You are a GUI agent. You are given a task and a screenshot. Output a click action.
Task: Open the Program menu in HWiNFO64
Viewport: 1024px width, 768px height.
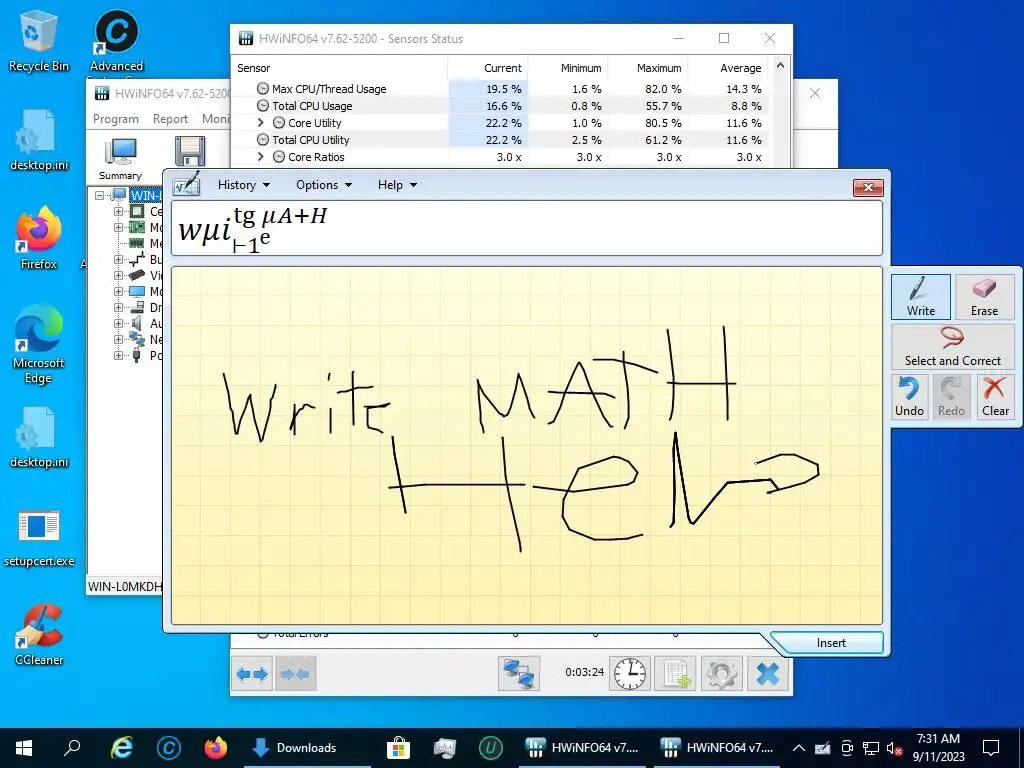click(x=116, y=119)
